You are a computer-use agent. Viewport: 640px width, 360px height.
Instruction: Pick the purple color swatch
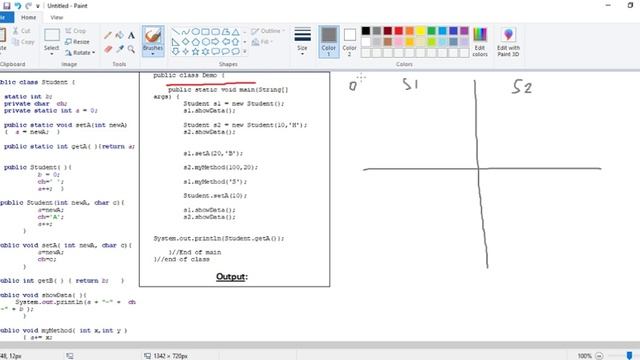point(464,31)
